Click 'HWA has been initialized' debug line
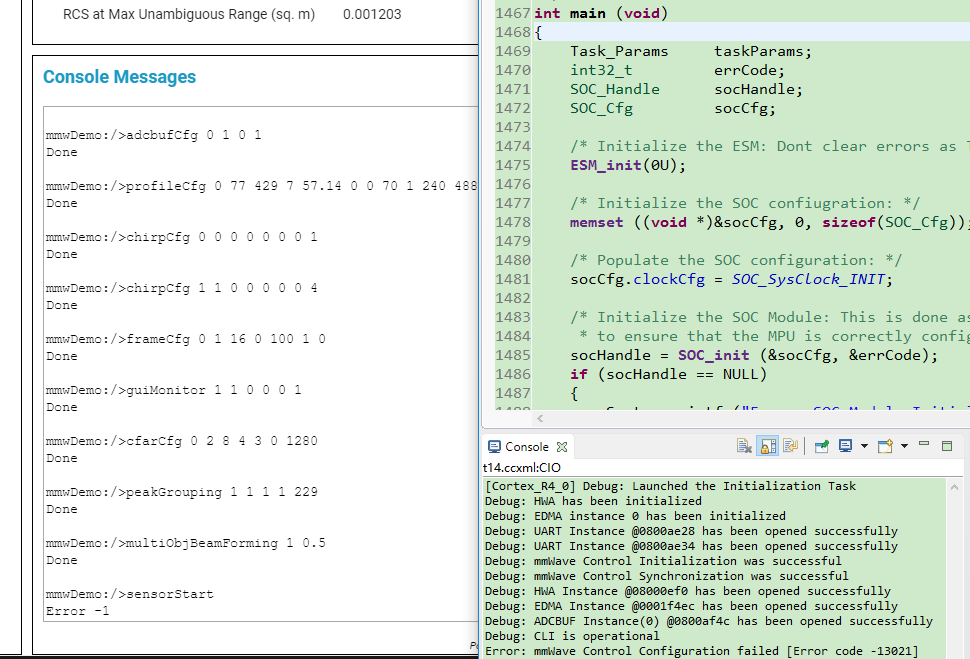Viewport: 970px width, 659px height. click(593, 501)
